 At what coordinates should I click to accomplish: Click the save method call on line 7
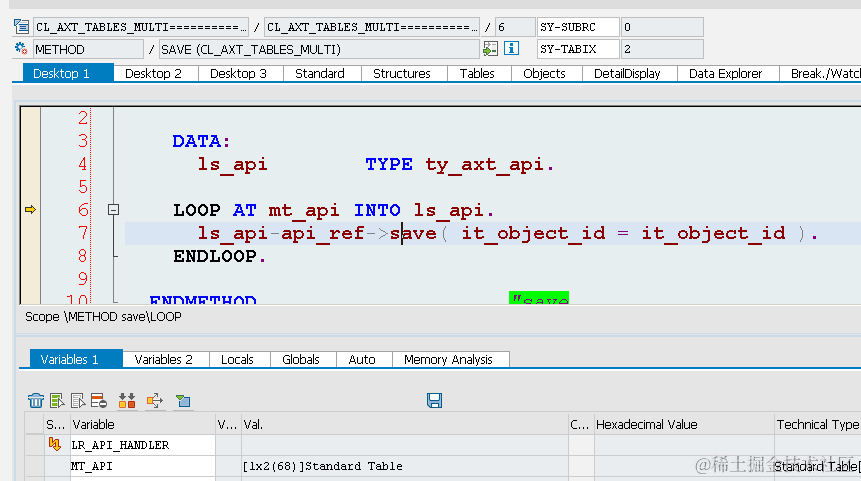413,233
